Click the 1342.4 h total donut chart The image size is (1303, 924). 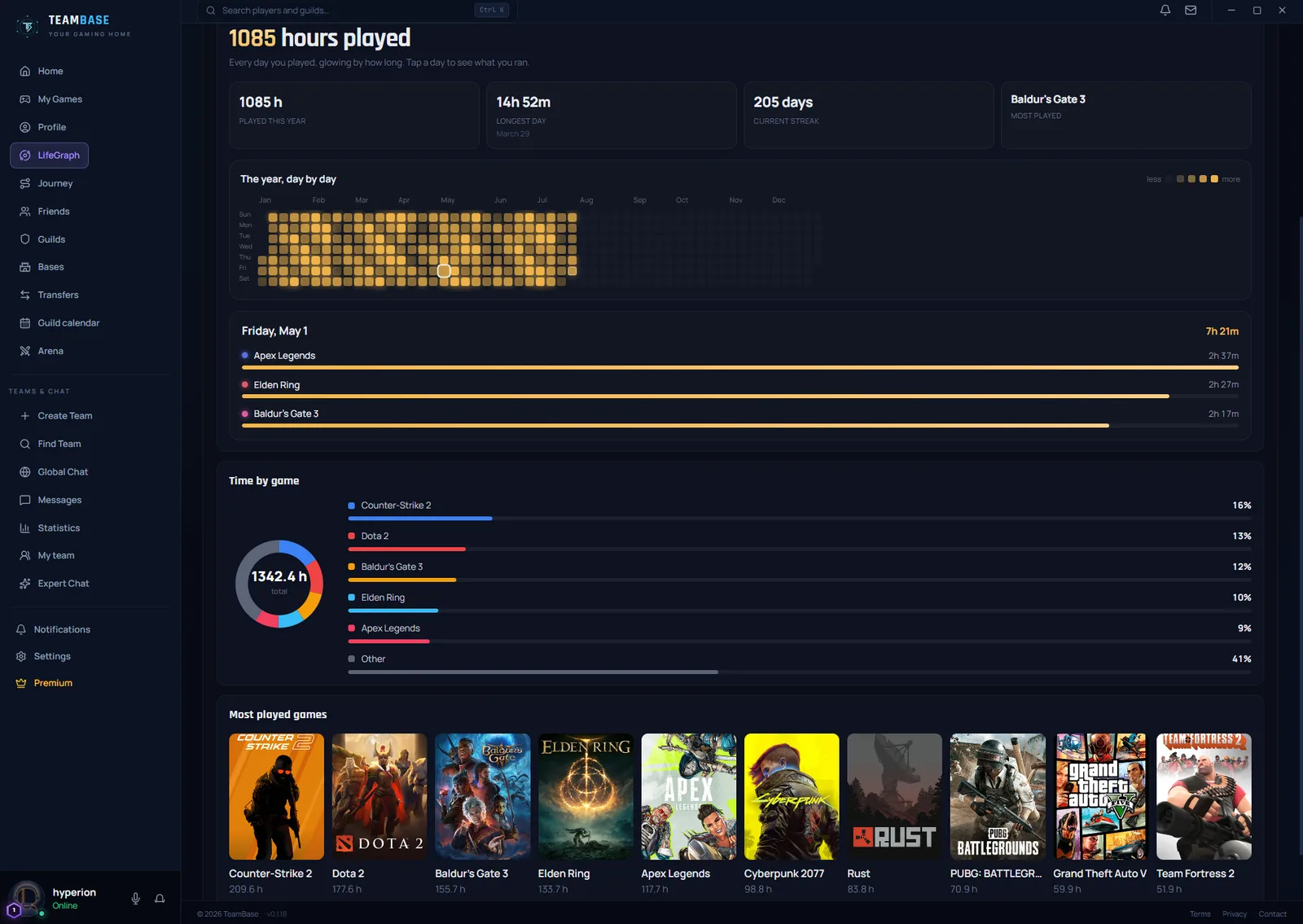point(279,584)
